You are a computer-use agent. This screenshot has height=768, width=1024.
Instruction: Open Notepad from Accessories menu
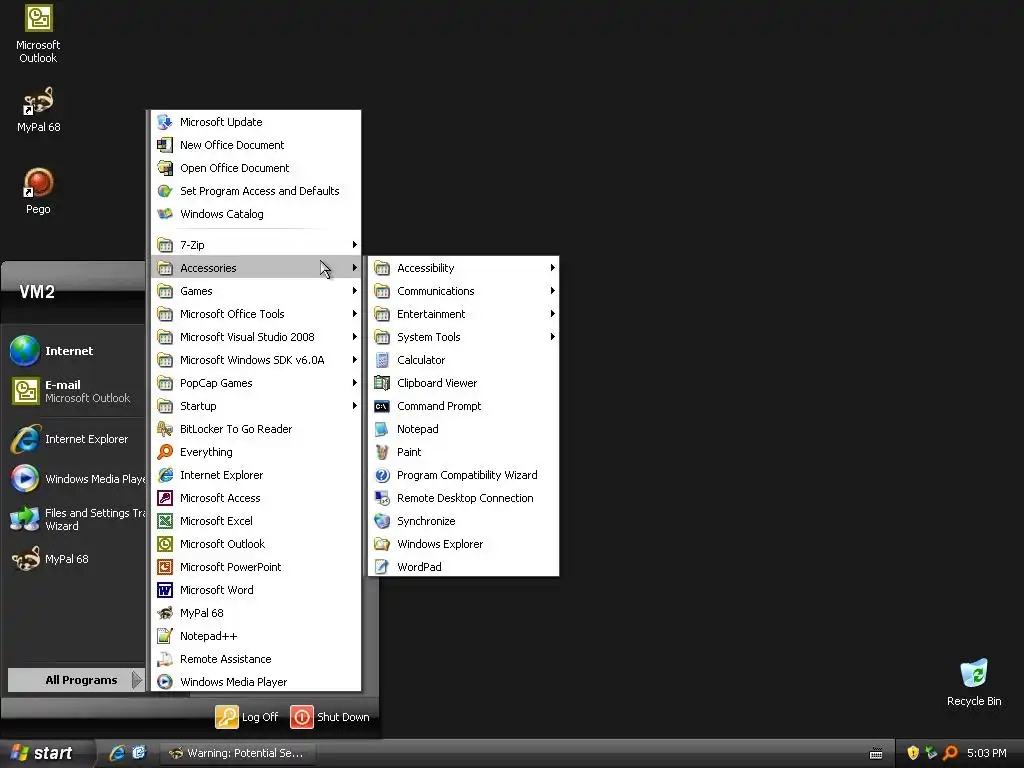[x=463, y=429]
